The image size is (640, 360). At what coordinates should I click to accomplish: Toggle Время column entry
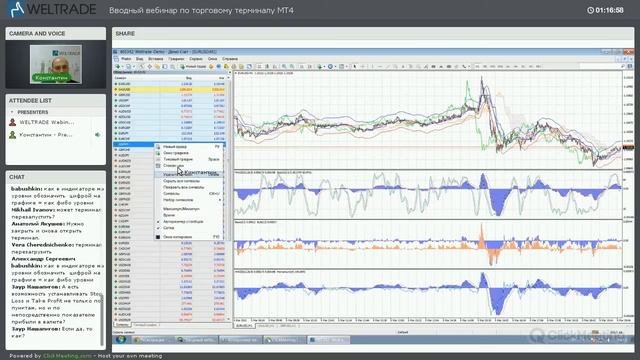(x=189, y=215)
